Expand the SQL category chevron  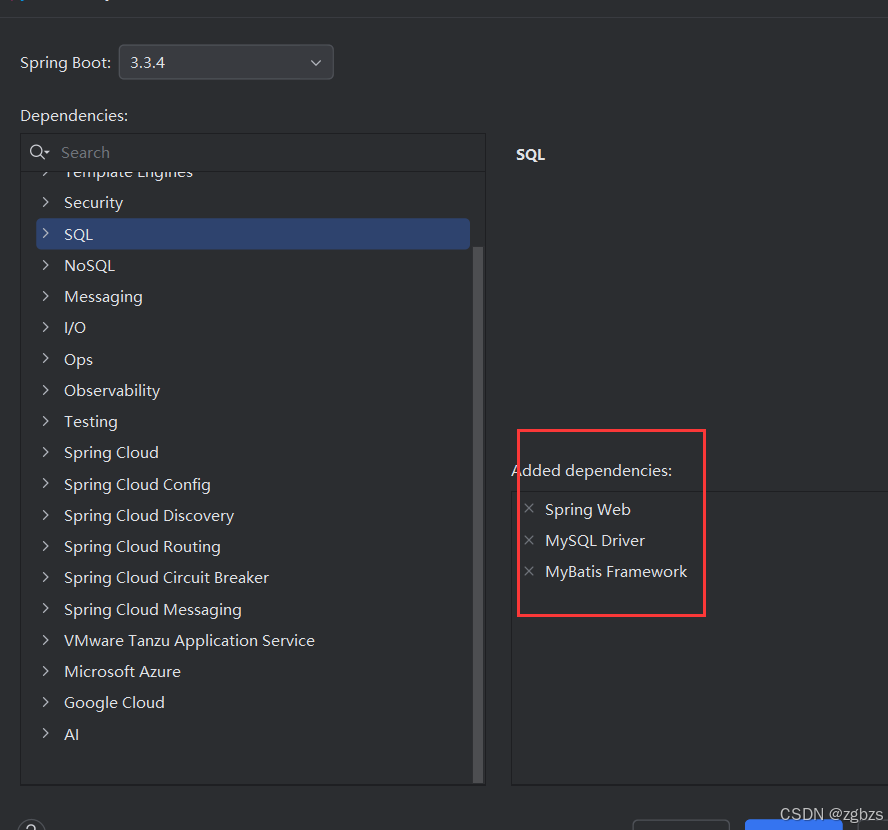point(46,234)
